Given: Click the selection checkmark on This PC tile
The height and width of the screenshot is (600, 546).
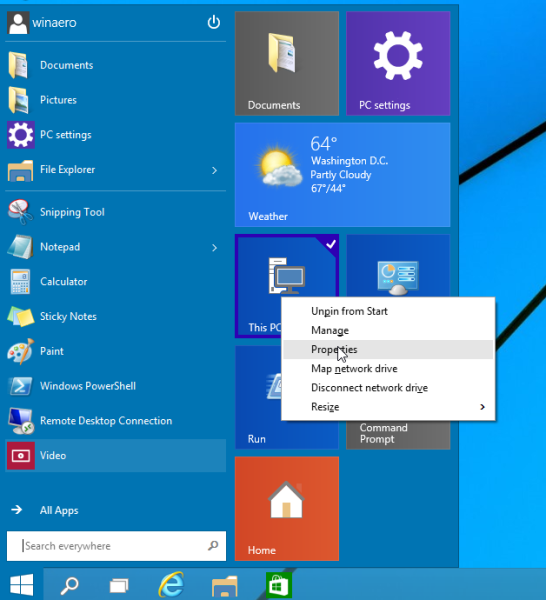Looking at the screenshot, I should point(331,244).
